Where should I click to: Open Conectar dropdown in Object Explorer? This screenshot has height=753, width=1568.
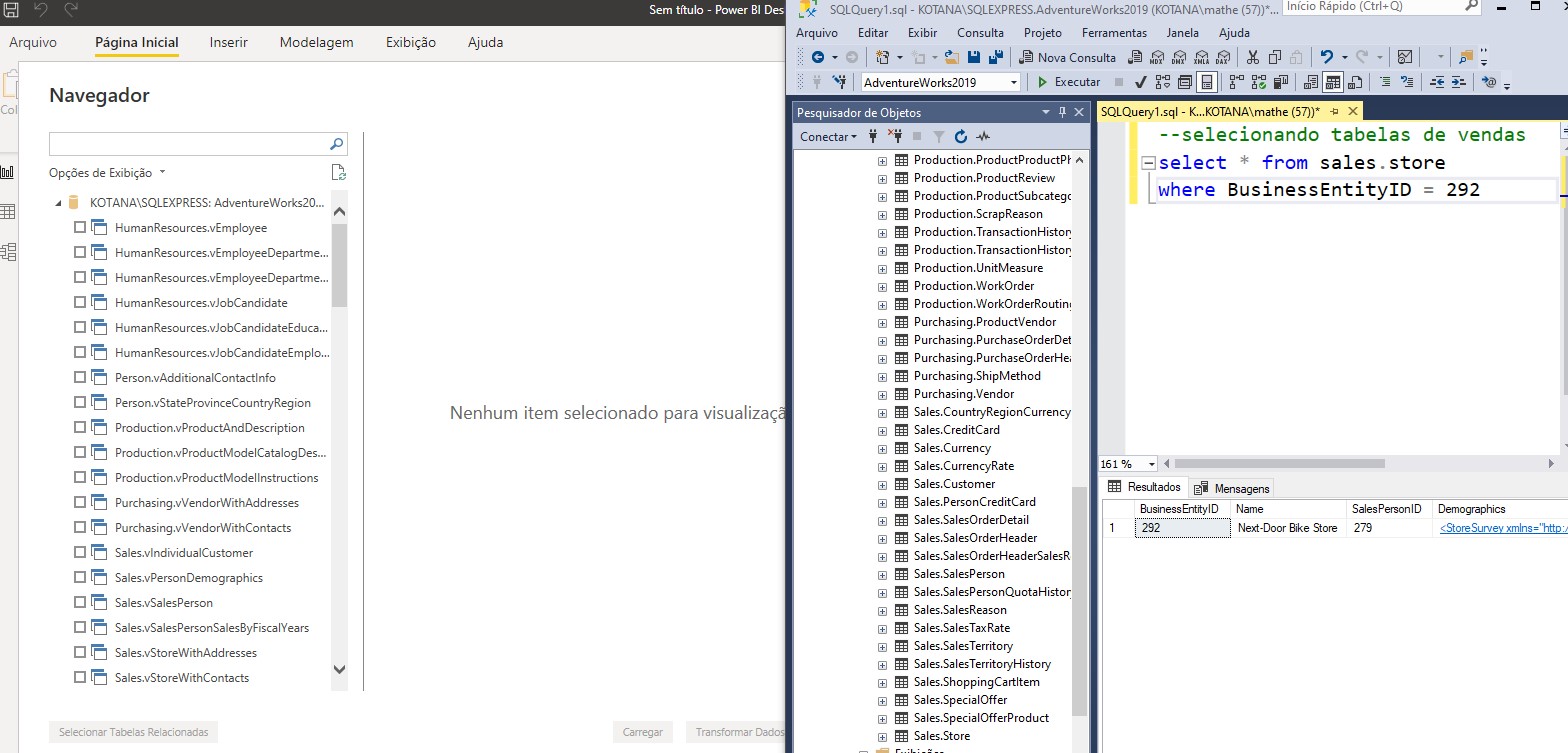828,136
